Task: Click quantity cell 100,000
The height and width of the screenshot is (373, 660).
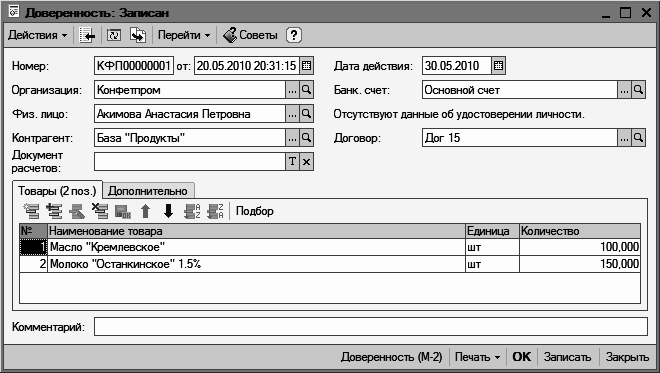Action: [580, 247]
